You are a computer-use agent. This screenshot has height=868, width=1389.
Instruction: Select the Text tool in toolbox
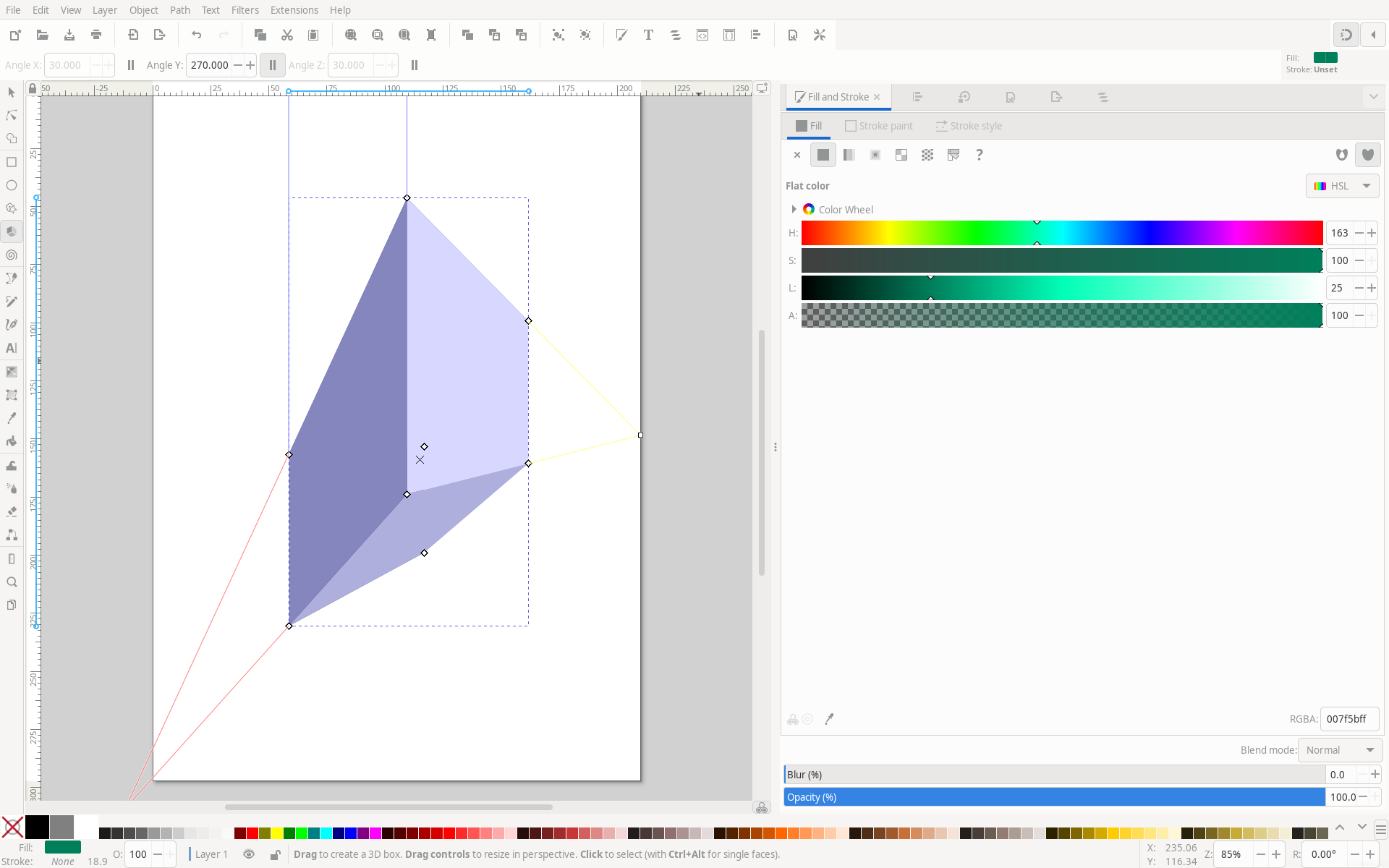tap(12, 348)
